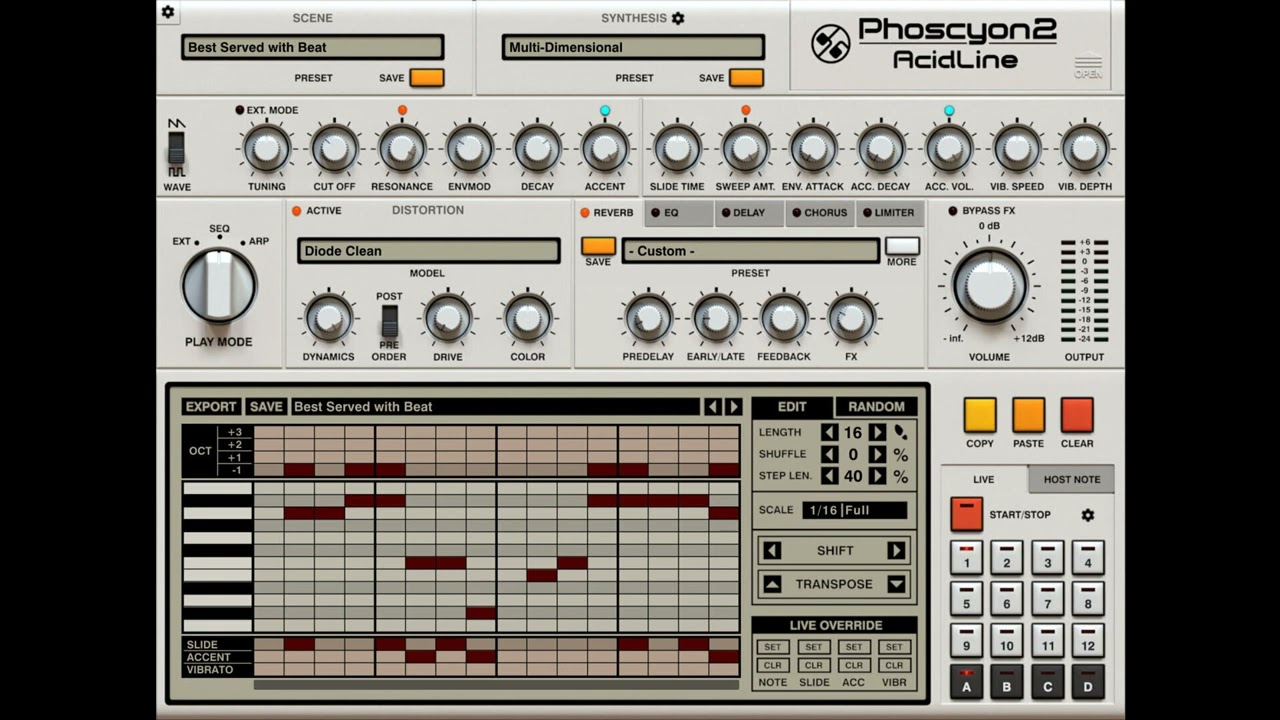Open the Scale 1/16 Full selector
Image resolution: width=1280 pixels, height=720 pixels.
point(855,510)
